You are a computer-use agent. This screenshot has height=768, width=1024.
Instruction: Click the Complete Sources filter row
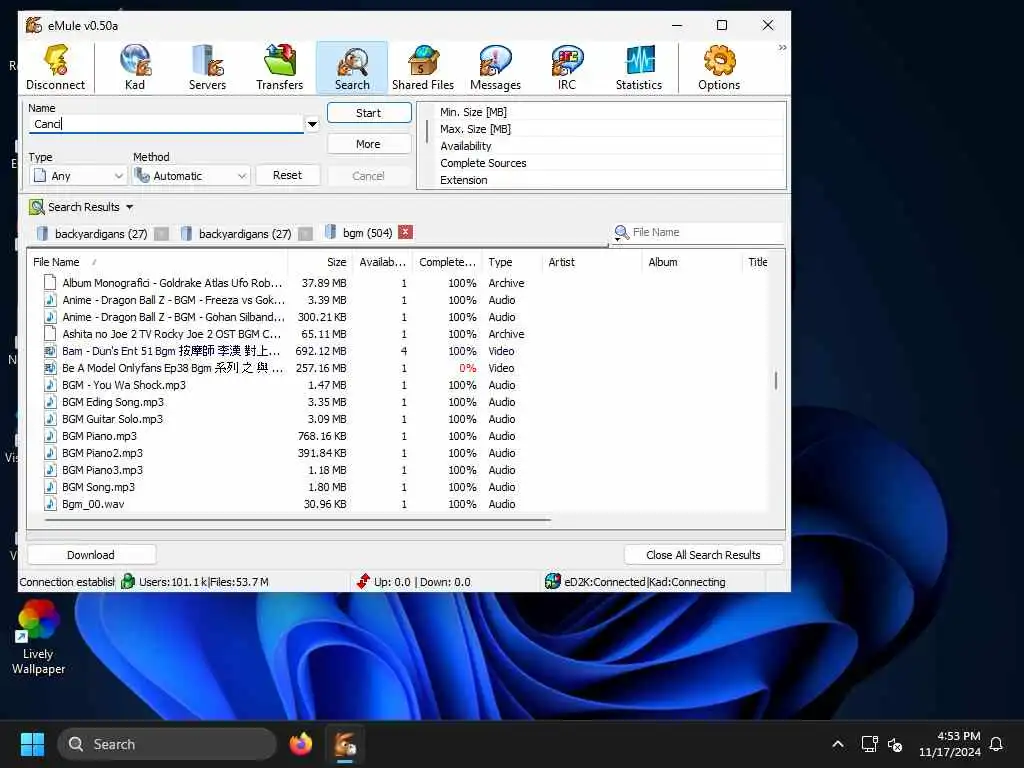pyautogui.click(x=610, y=163)
